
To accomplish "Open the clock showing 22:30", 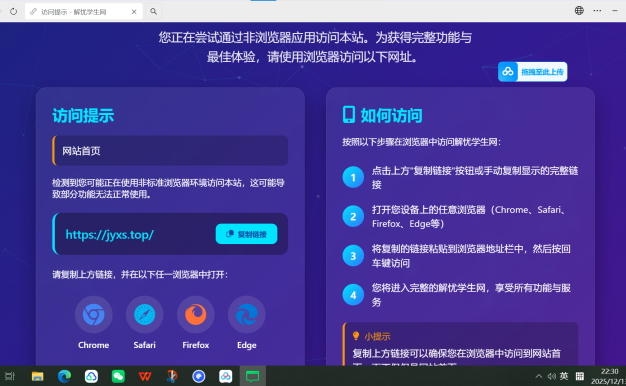I will click(x=608, y=376).
